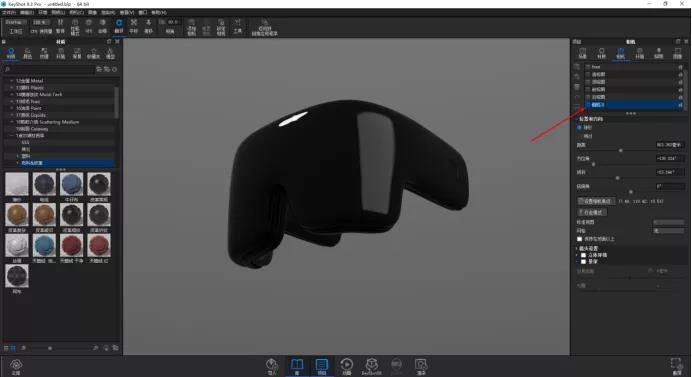Collapse the Lens Settings section
692x377 pixels.
coord(577,249)
